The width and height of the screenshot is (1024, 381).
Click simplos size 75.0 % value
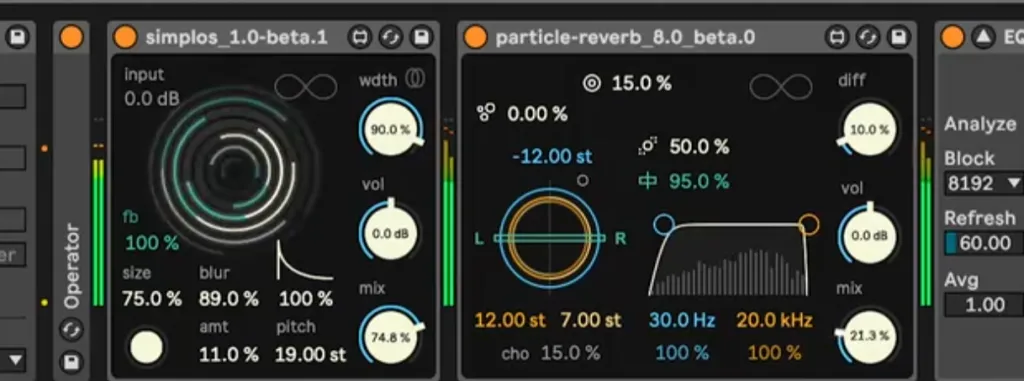pos(152,299)
